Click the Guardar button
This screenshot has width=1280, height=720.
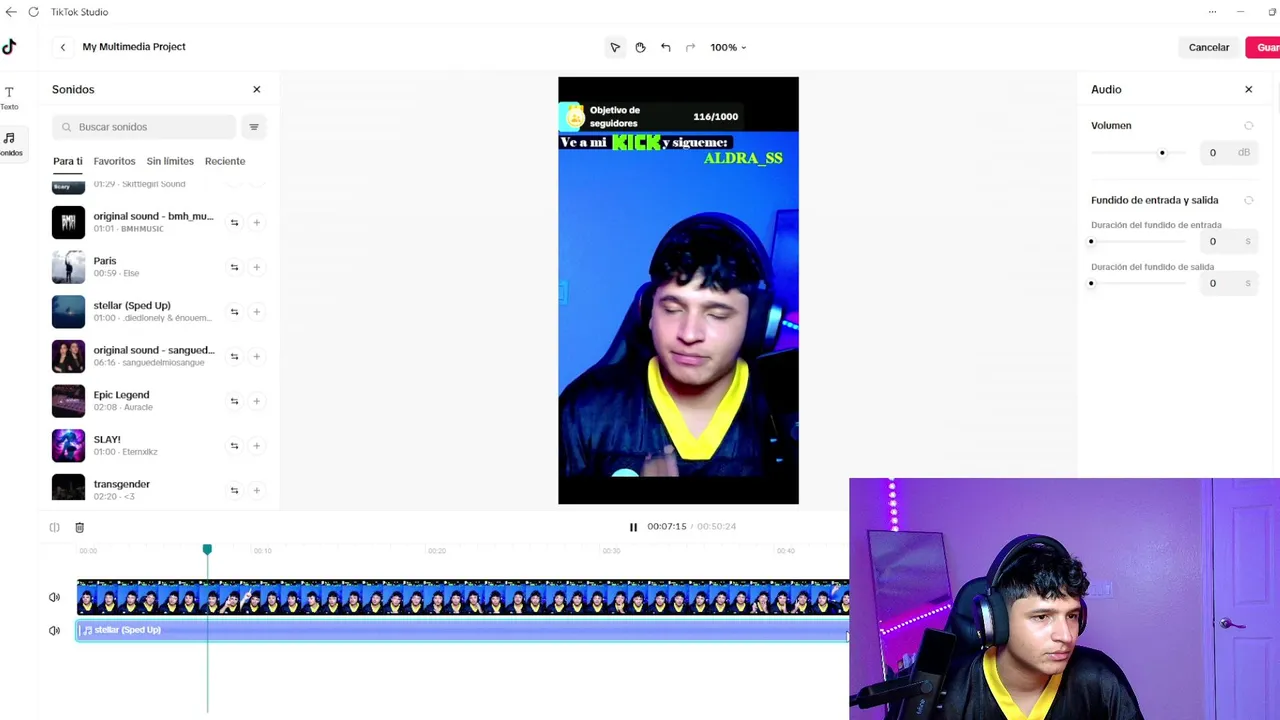point(1264,47)
